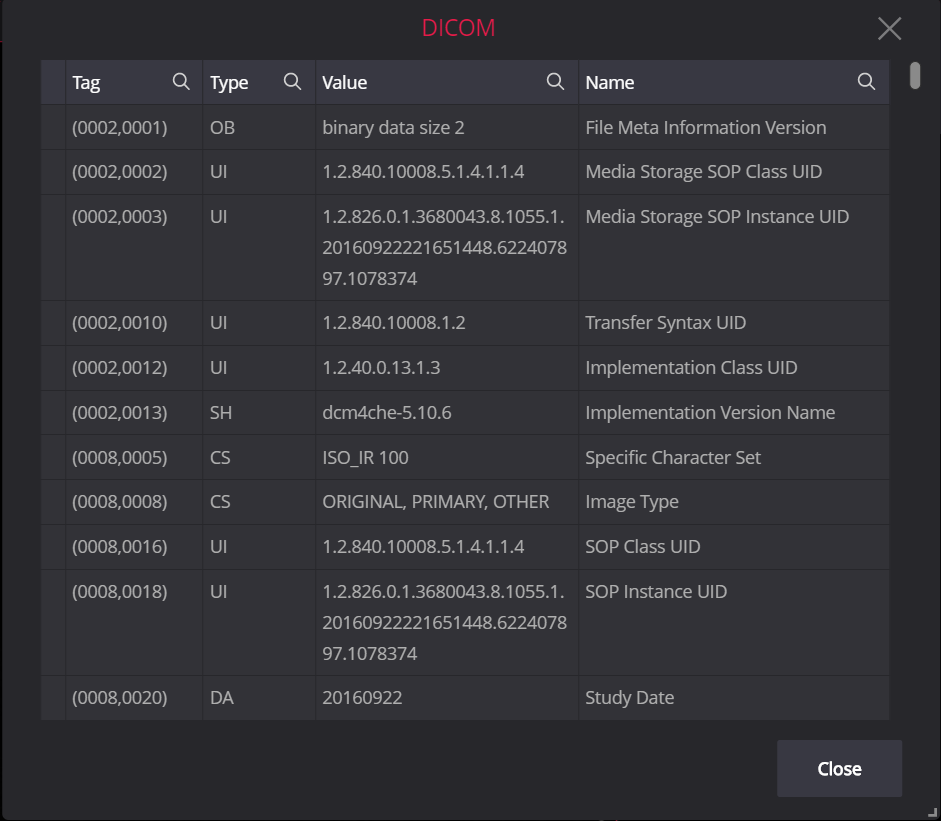Grab the vertical scrollbar thumb
Image resolution: width=941 pixels, height=821 pixels.
point(915,76)
